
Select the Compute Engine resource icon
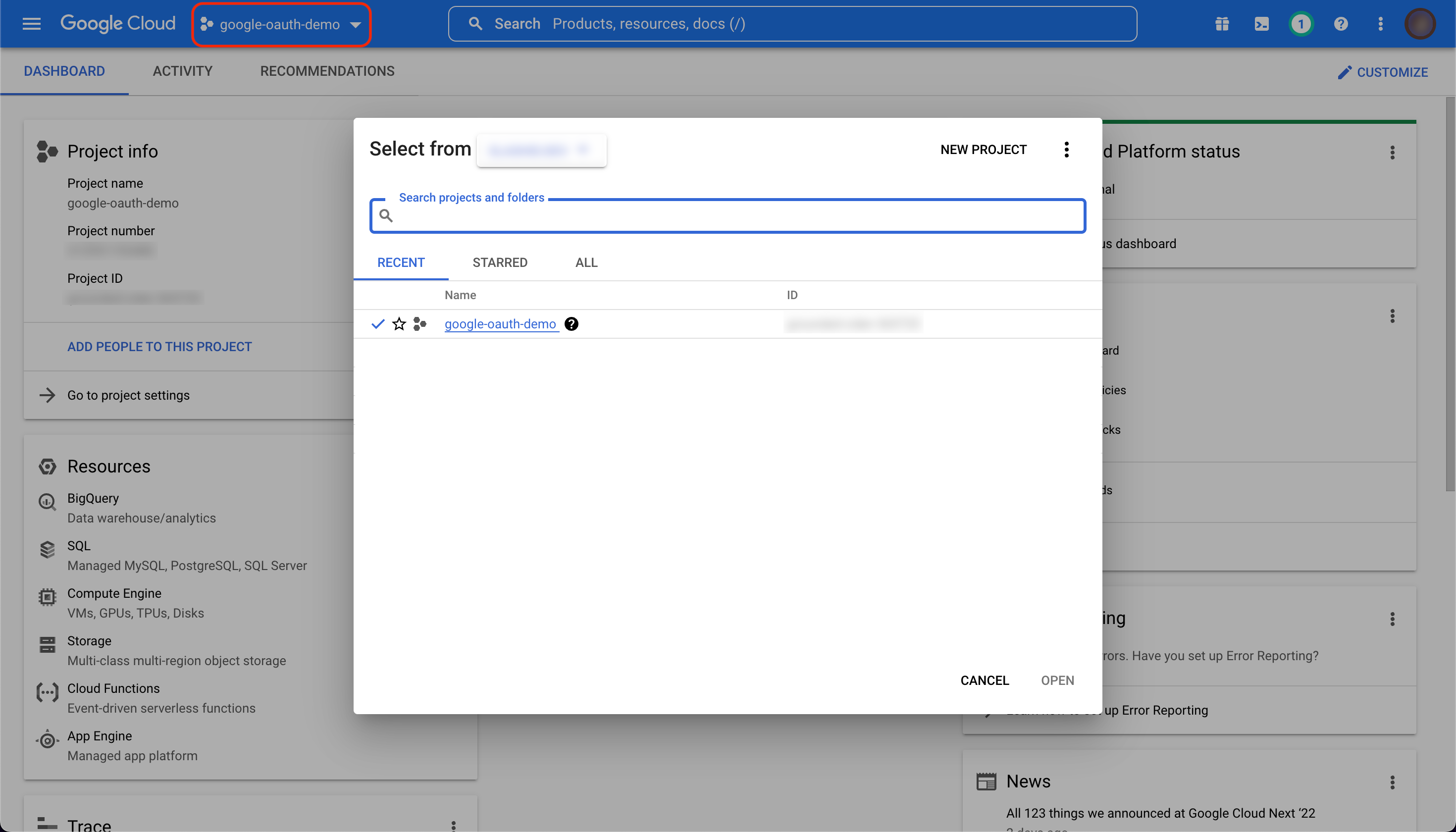[x=47, y=597]
